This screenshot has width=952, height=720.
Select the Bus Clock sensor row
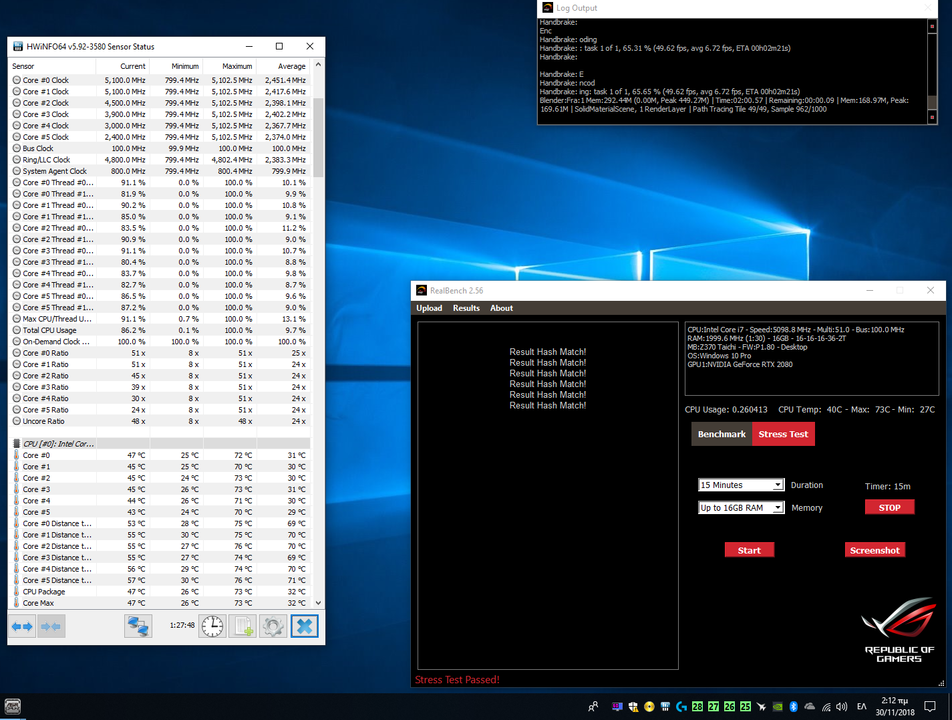point(160,148)
